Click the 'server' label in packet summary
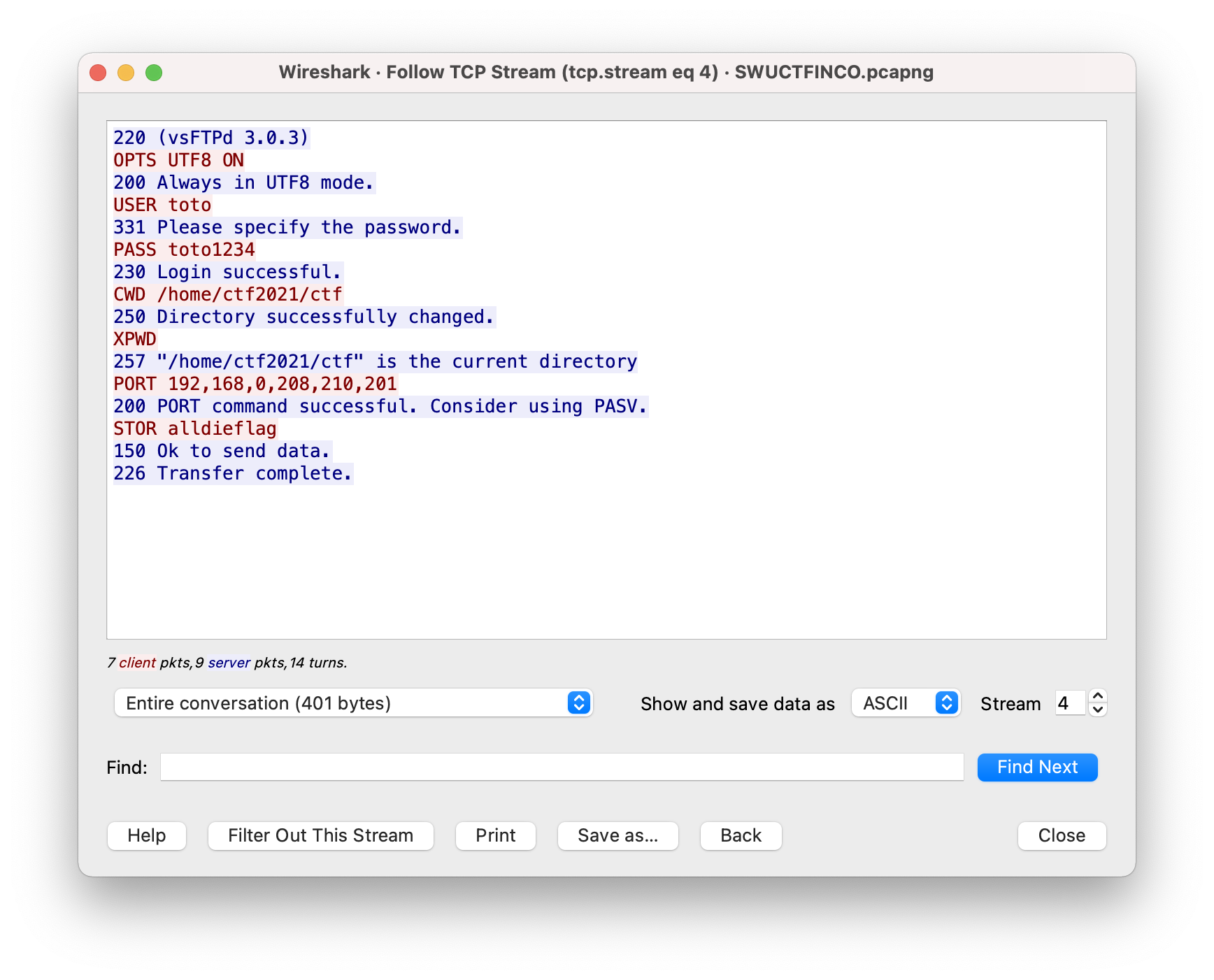 pyautogui.click(x=229, y=663)
